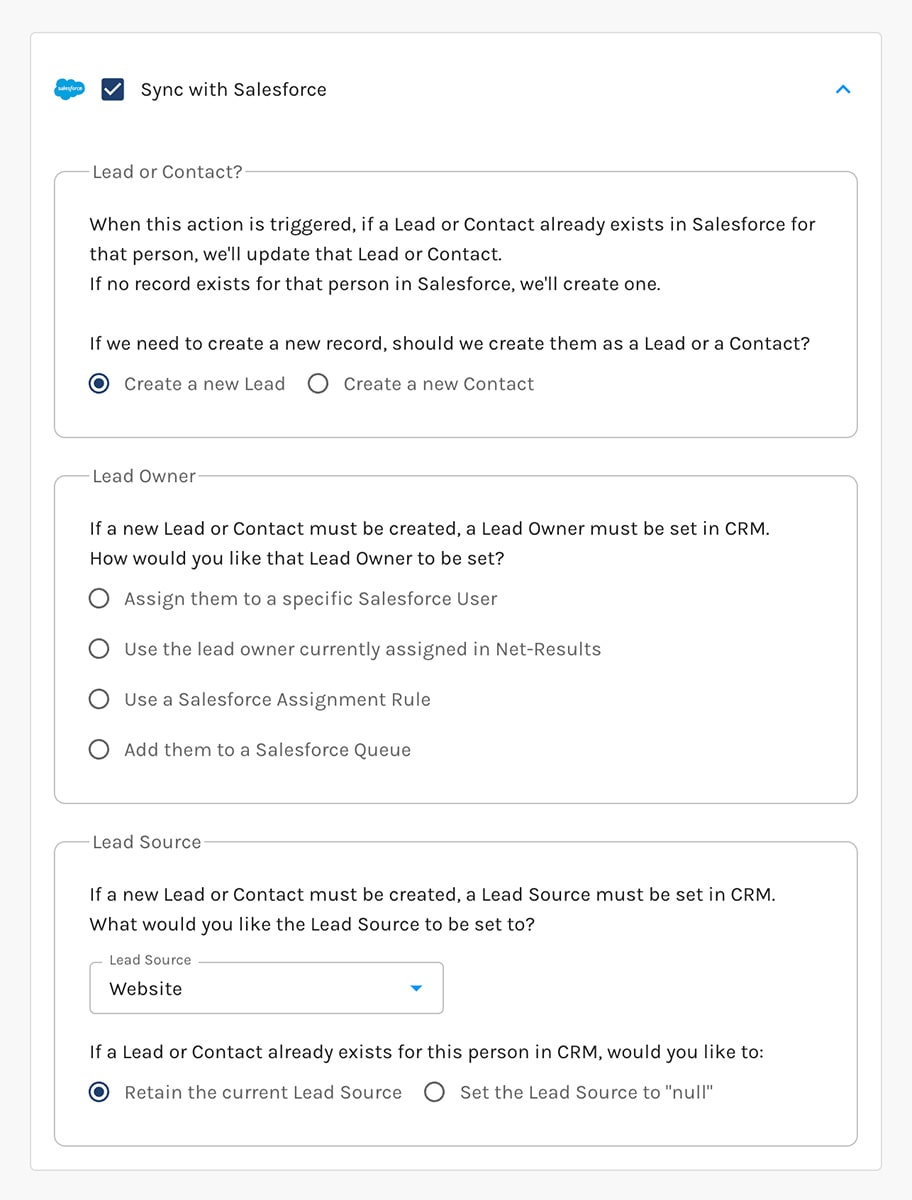
Task: Click the Lead or Contact? section heading
Action: click(167, 172)
